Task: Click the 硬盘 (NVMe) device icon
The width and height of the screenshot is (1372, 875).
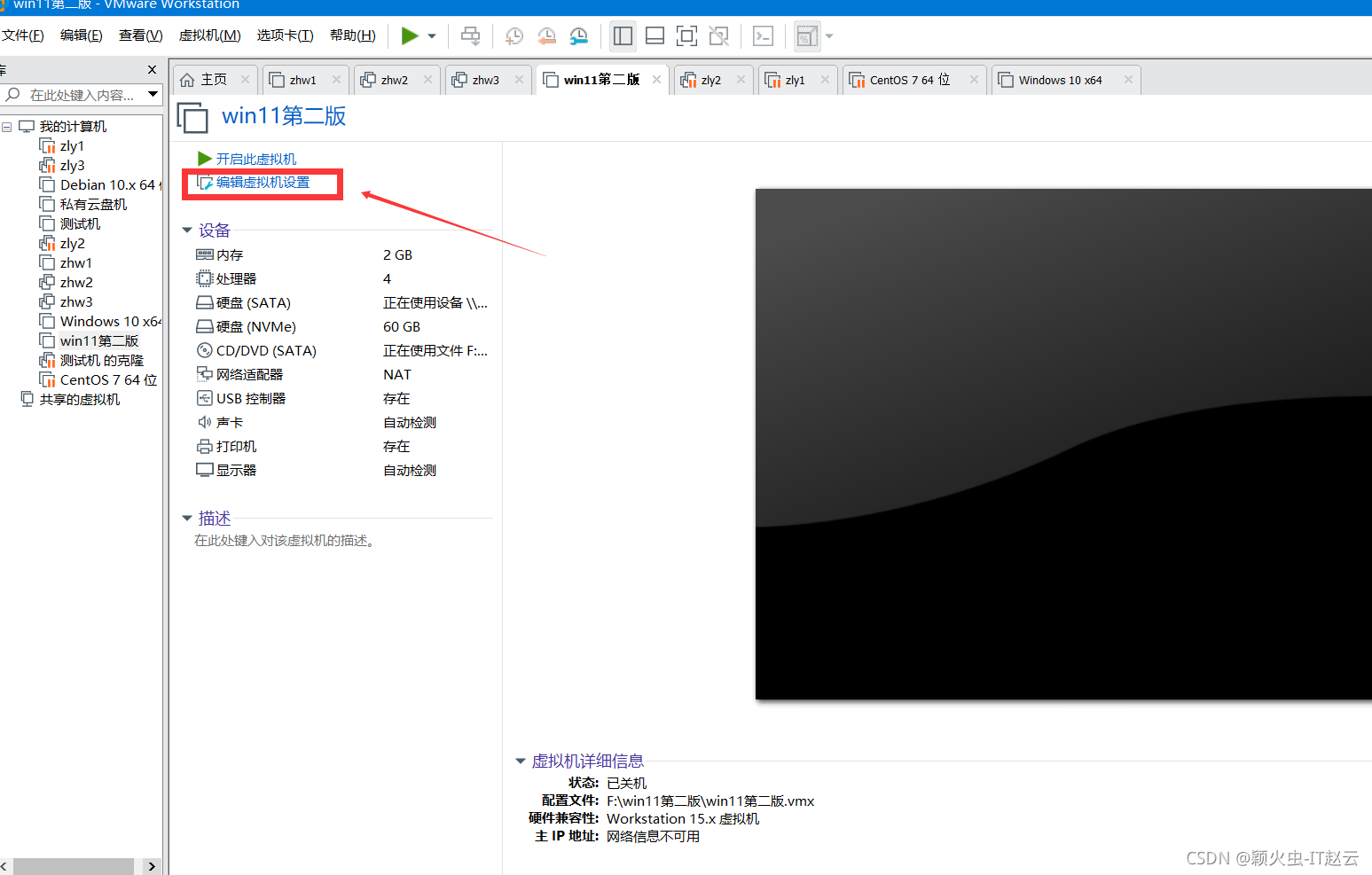Action: (205, 327)
